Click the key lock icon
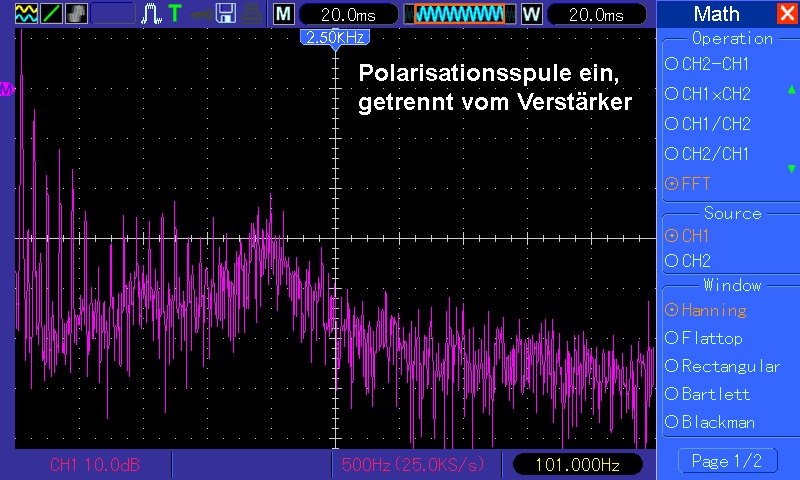The image size is (800, 480). pyautogui.click(x=202, y=15)
